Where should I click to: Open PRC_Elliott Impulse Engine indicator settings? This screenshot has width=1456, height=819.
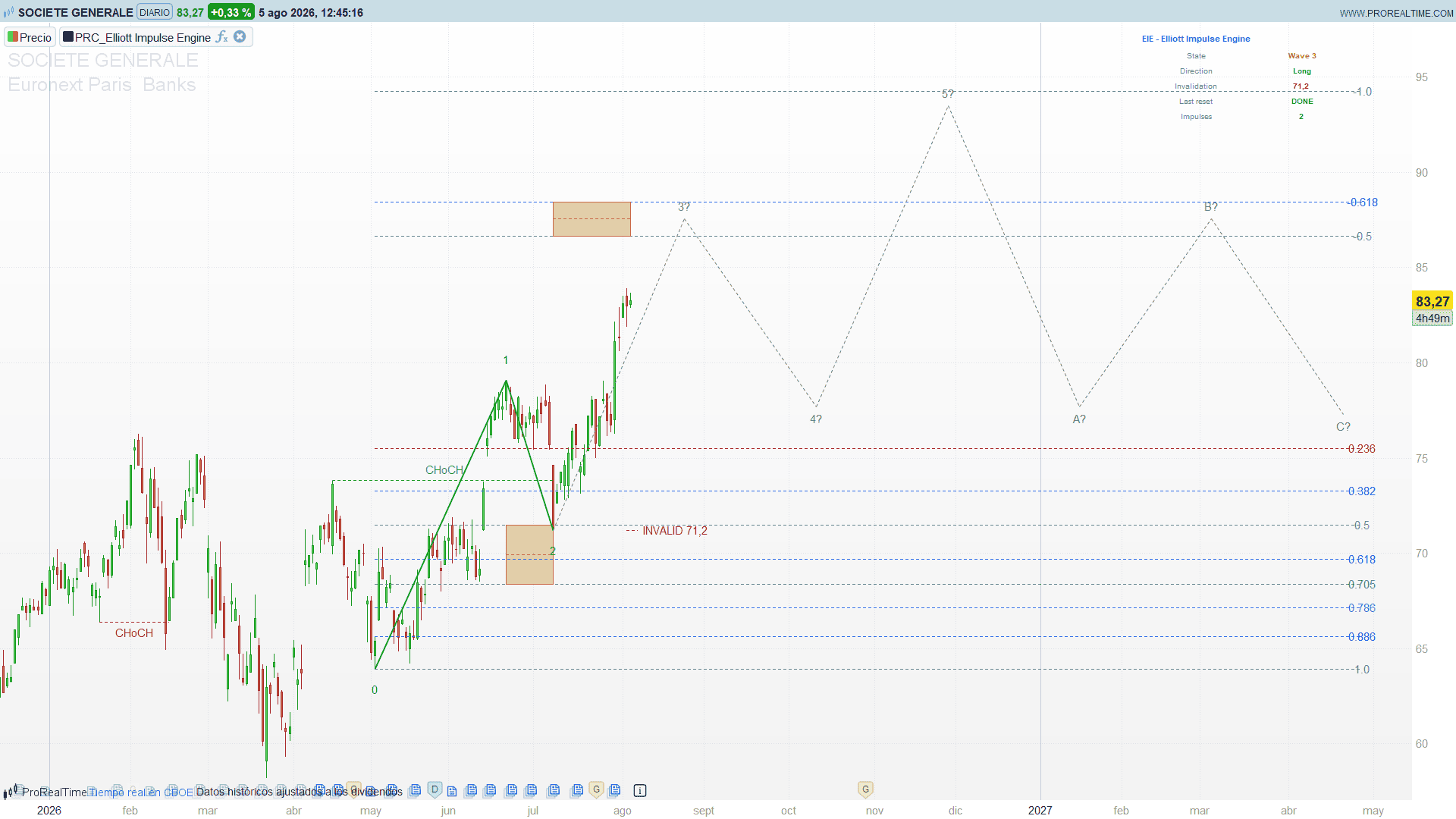pyautogui.click(x=143, y=37)
